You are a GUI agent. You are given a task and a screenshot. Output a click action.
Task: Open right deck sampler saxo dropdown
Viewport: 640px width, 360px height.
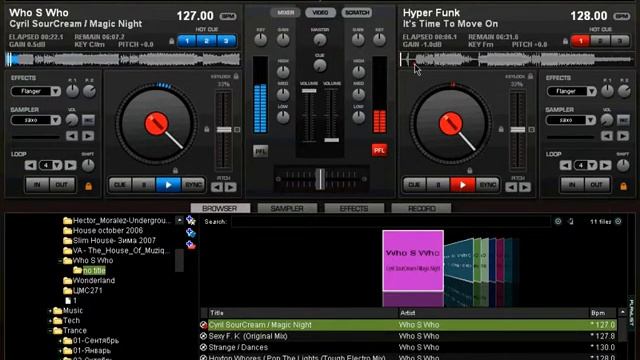591,120
